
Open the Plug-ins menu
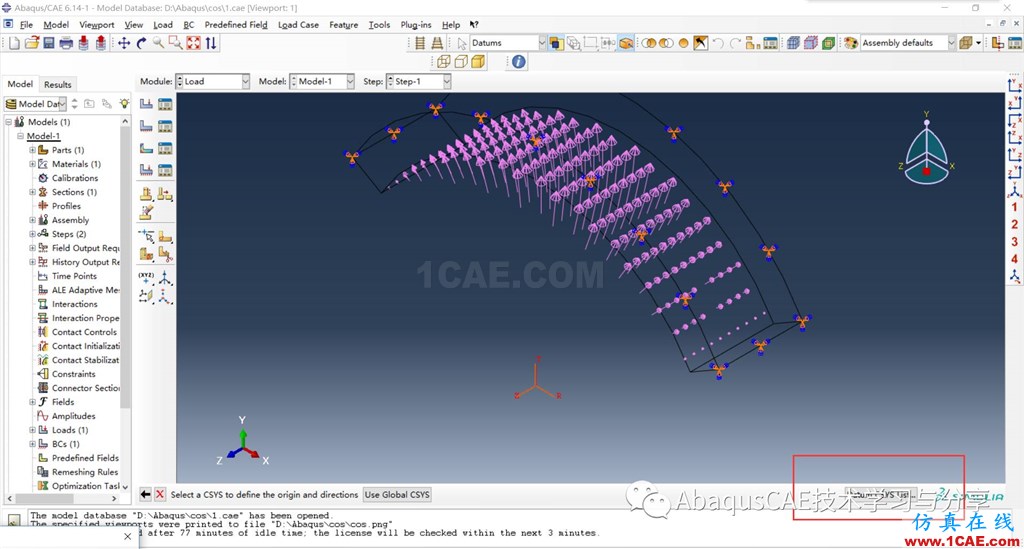(x=416, y=25)
